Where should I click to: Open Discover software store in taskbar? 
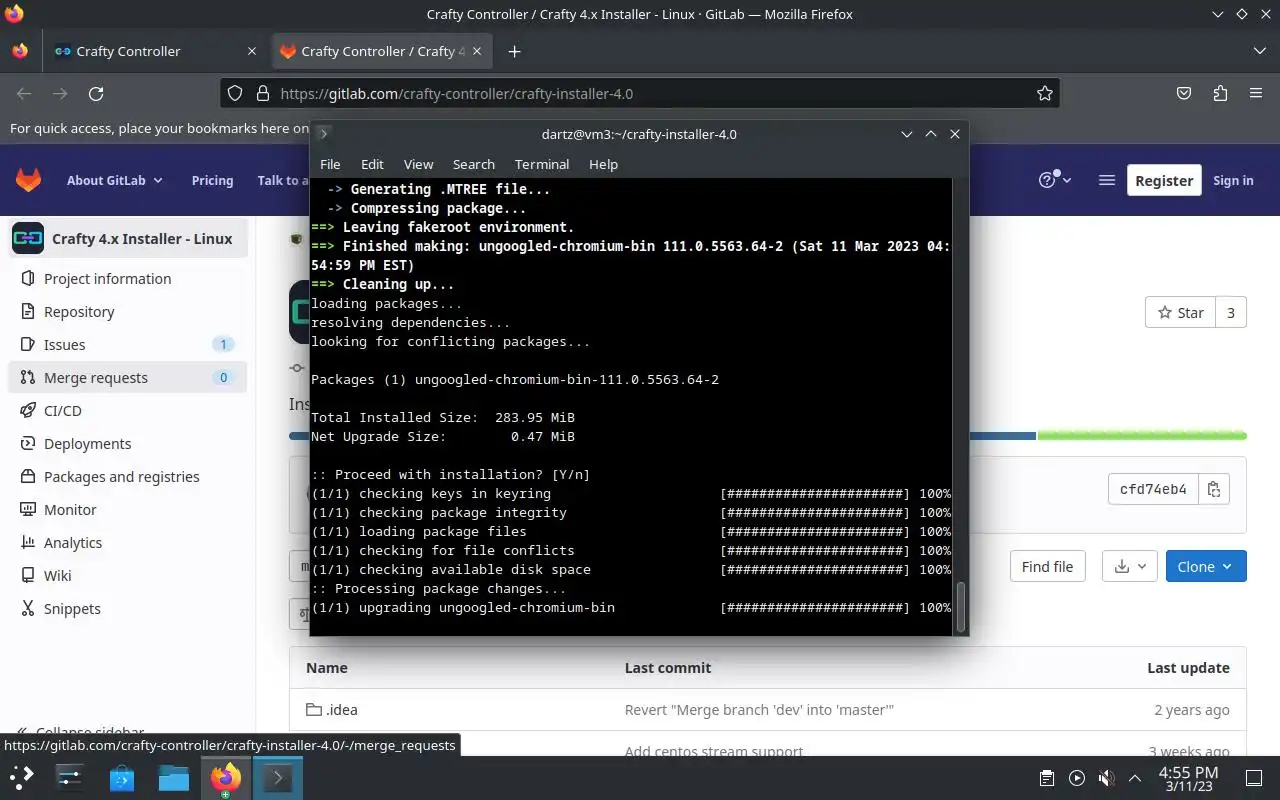click(122, 777)
